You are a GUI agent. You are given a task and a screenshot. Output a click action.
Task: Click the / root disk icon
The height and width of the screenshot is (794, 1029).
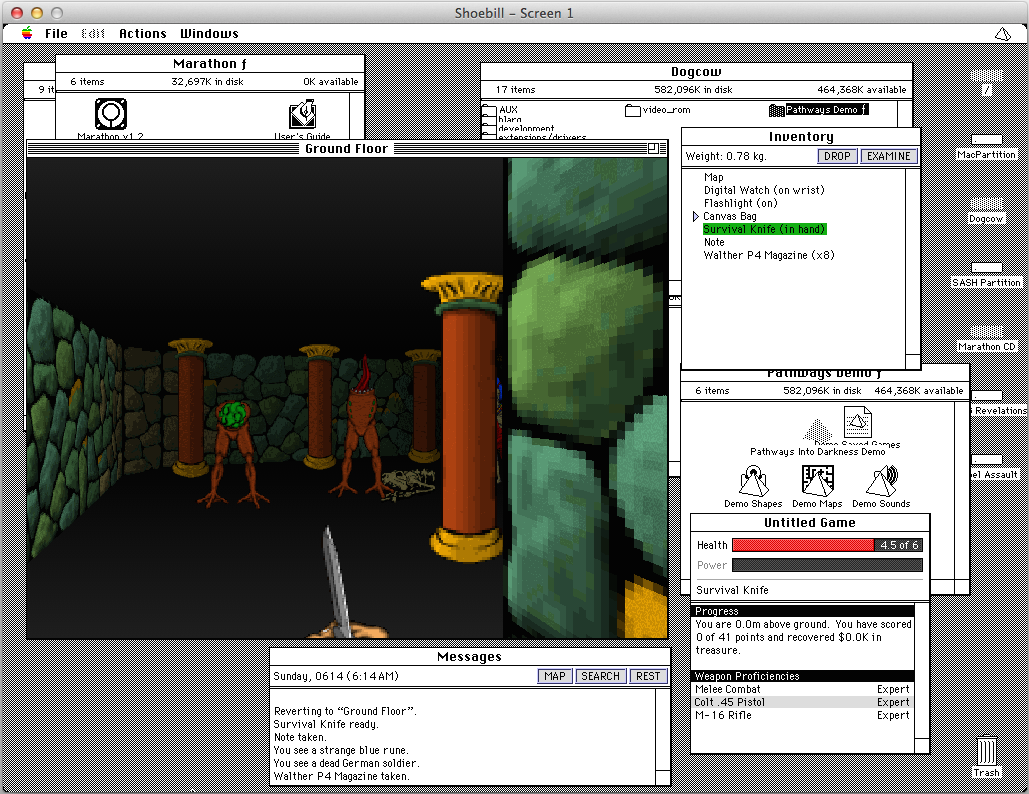coord(986,76)
